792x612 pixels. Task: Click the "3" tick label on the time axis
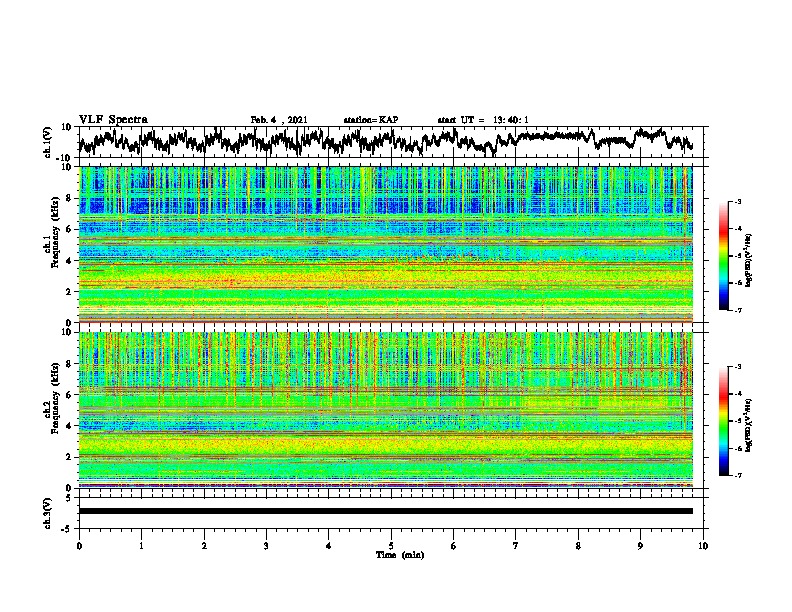pyautogui.click(x=266, y=546)
